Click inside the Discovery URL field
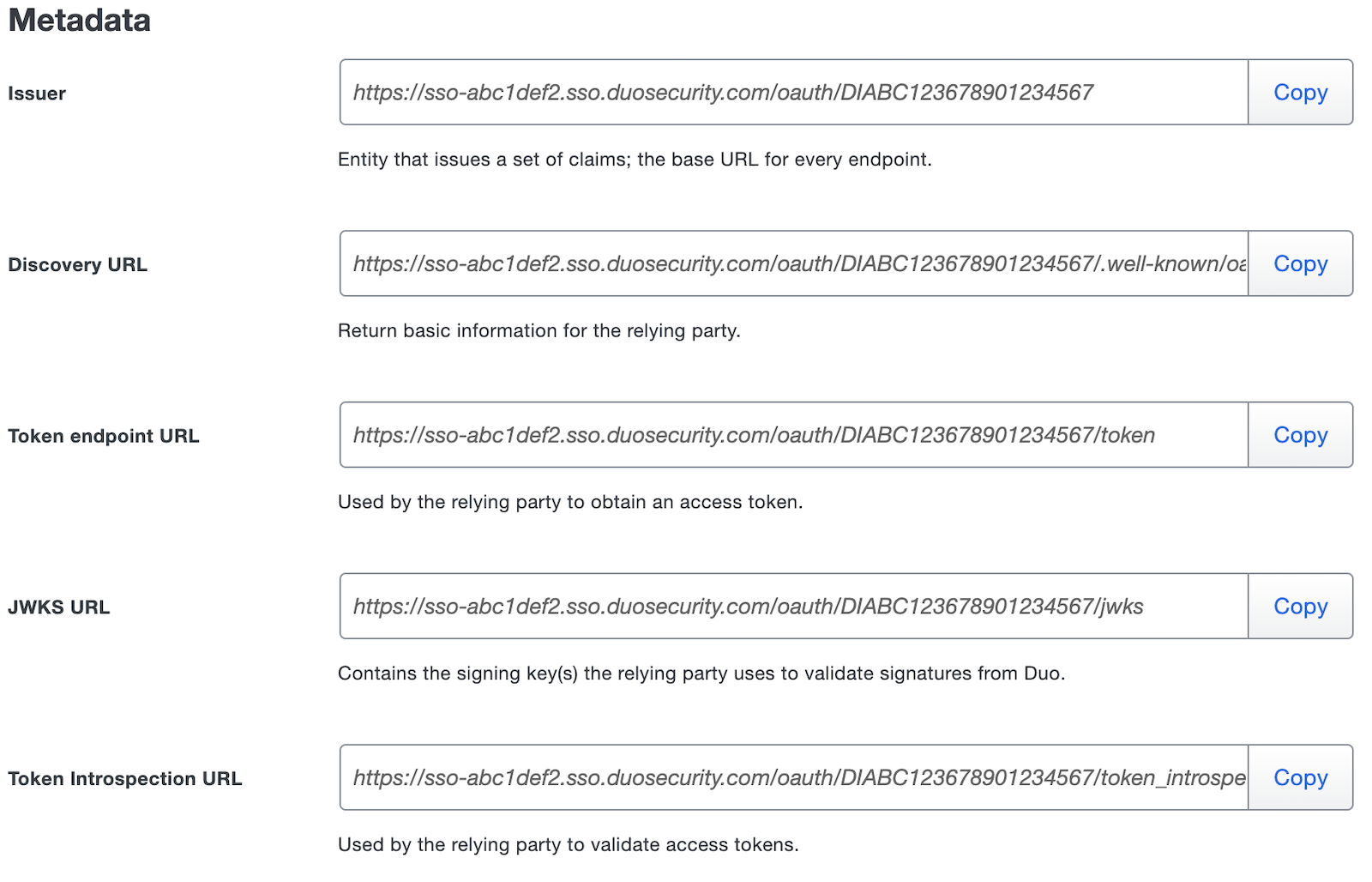The width and height of the screenshot is (1372, 882). (789, 263)
